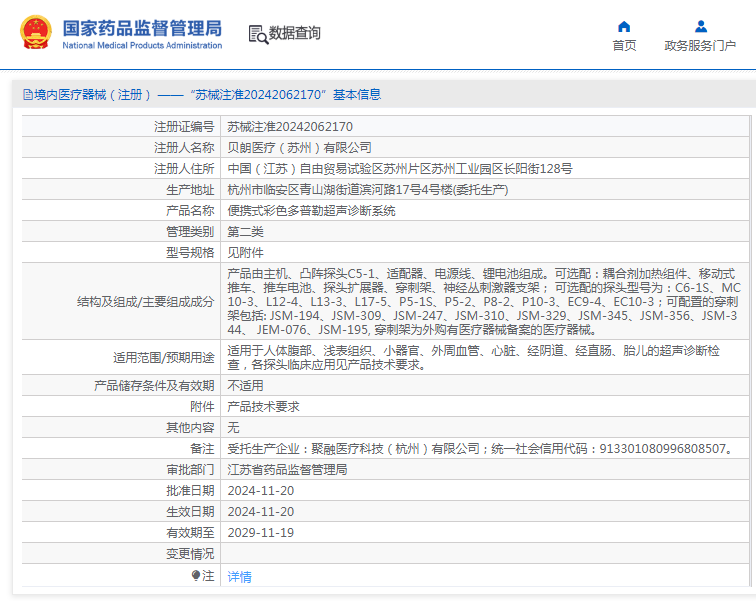Click the 批准日期 value 2024-11-20
The image size is (756, 601).
pos(261,491)
